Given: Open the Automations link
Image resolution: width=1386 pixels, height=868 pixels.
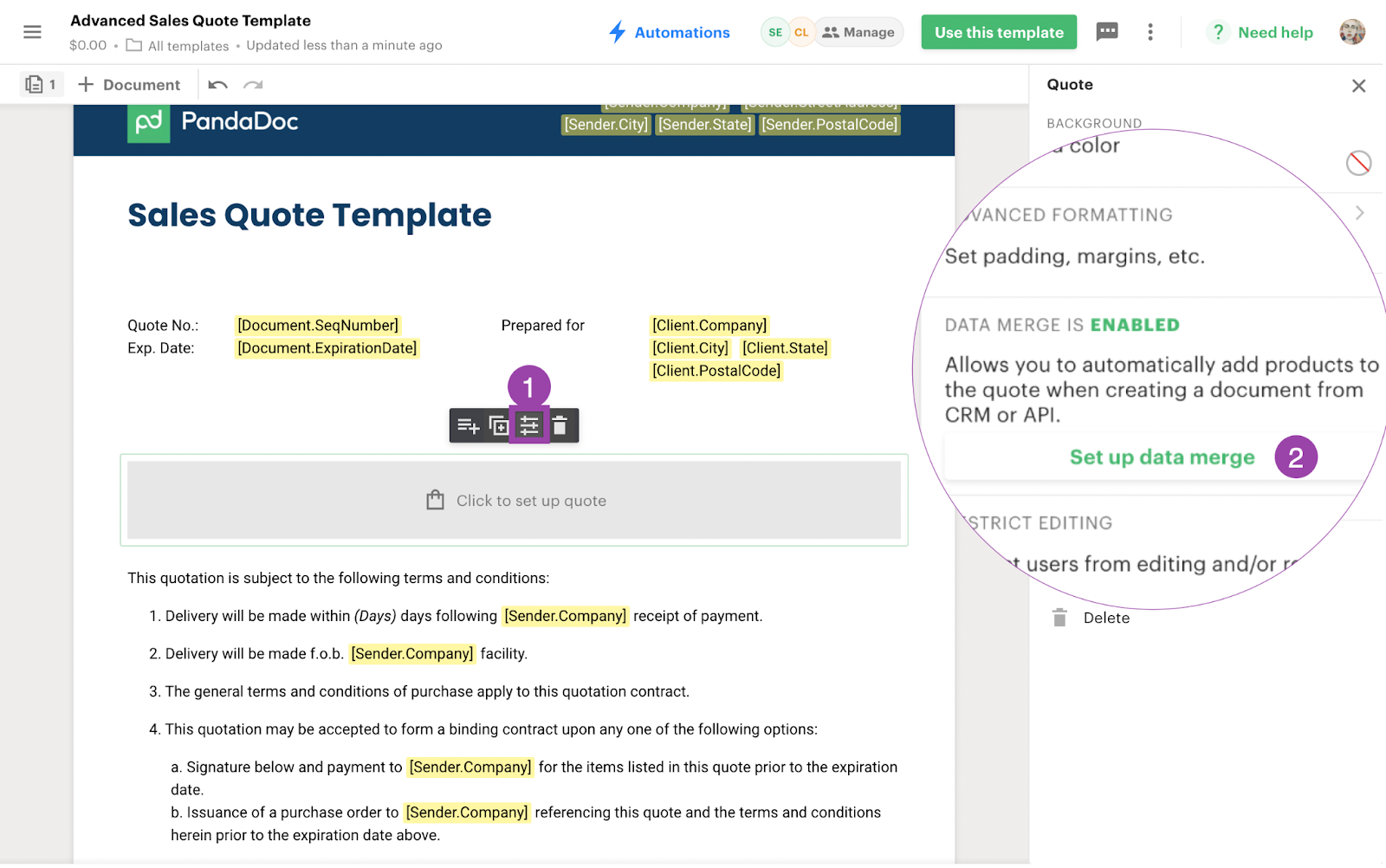Looking at the screenshot, I should 682,32.
